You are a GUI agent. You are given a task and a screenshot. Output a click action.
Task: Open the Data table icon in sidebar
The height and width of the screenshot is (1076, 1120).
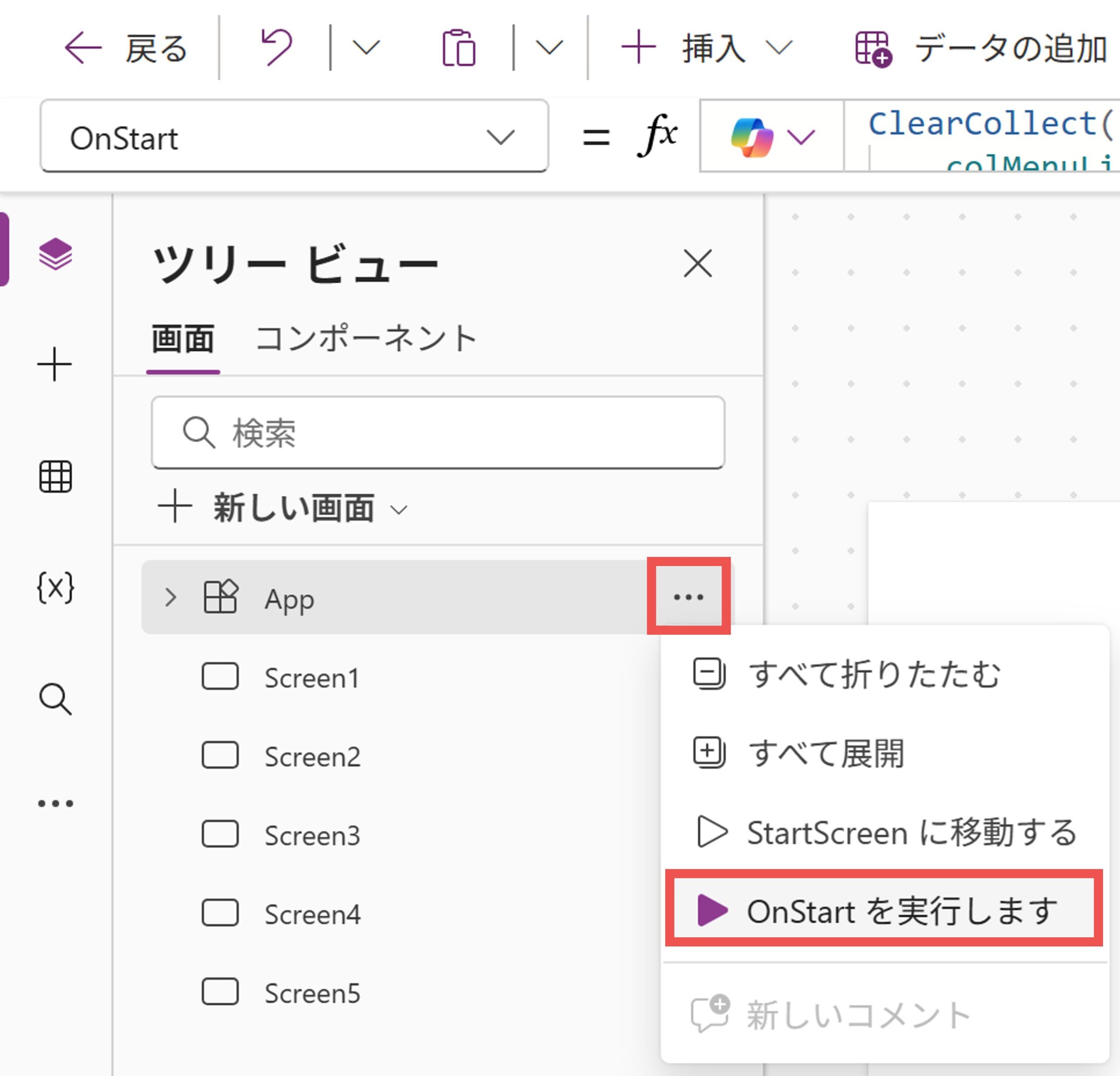(x=55, y=476)
